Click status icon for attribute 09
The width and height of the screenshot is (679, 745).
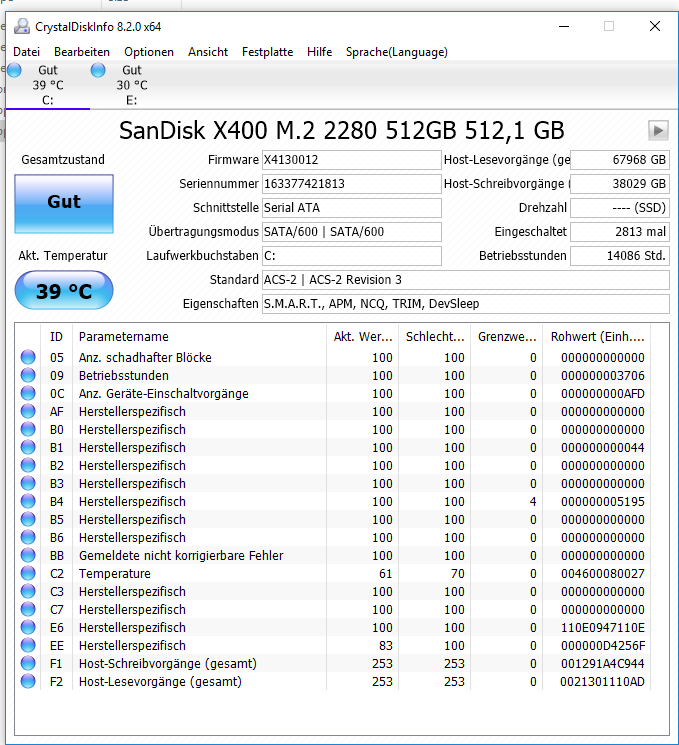pos(28,375)
